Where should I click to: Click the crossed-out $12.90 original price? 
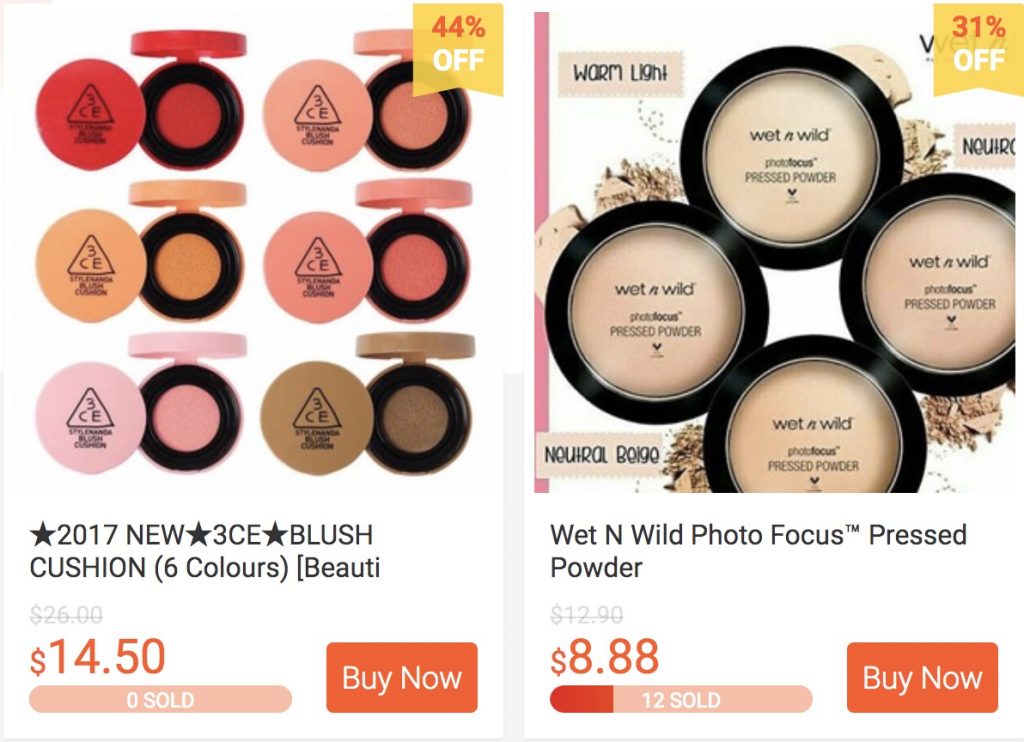(587, 615)
